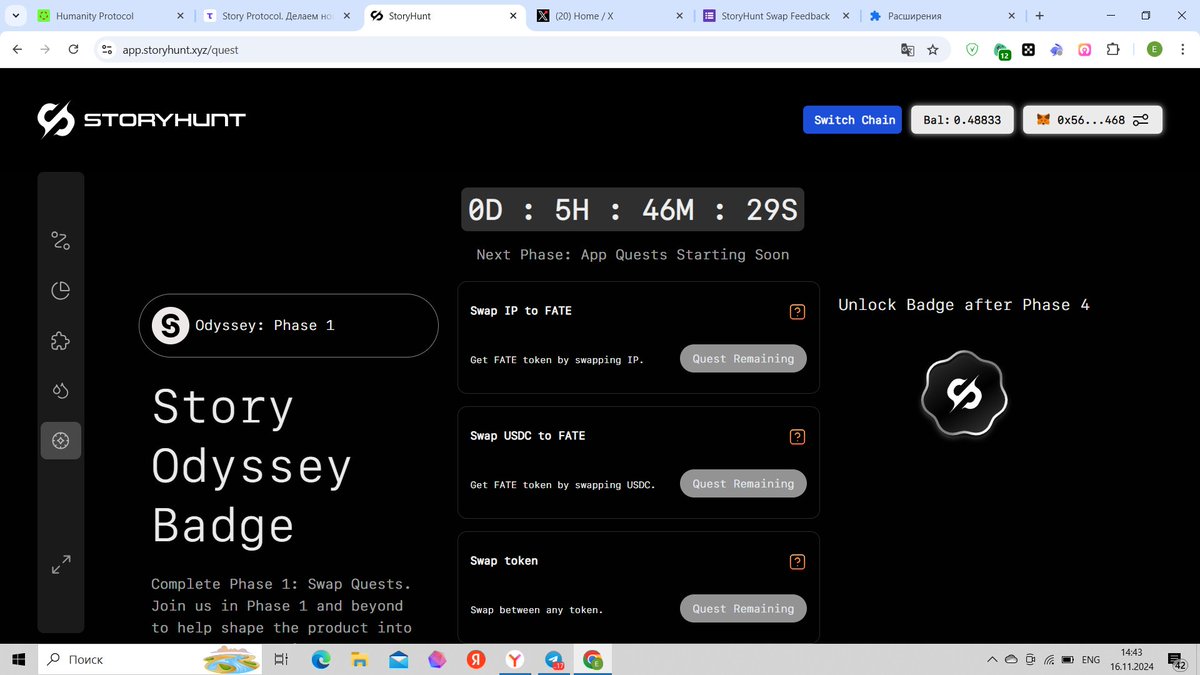The width and height of the screenshot is (1200, 675).
Task: Open Task View on the taskbar
Action: (x=282, y=660)
